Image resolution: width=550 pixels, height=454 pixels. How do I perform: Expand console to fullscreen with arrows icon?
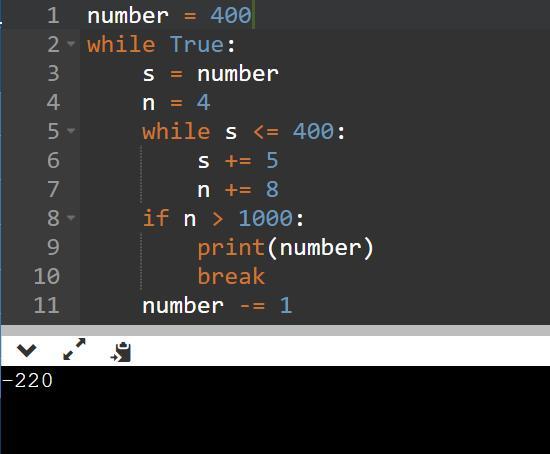74,349
